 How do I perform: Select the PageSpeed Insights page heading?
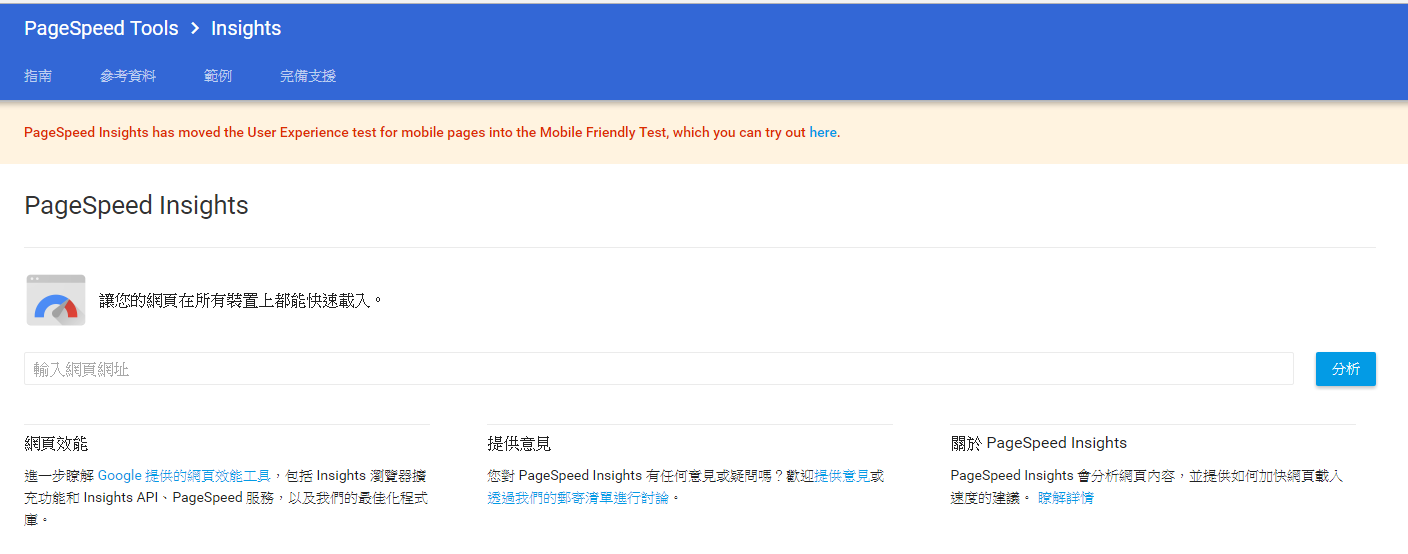(x=136, y=205)
